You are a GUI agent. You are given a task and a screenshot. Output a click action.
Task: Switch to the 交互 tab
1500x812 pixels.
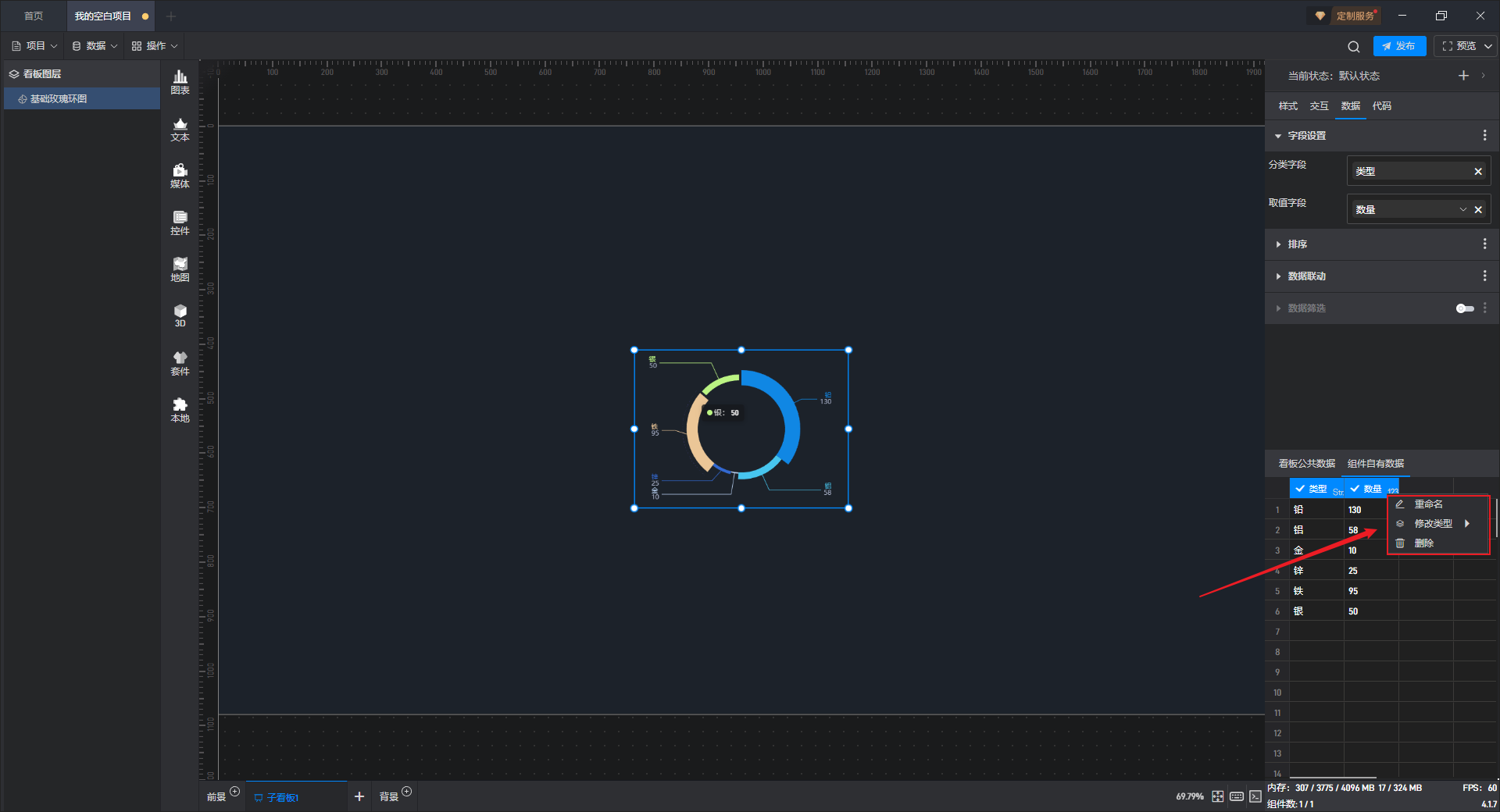click(1319, 106)
